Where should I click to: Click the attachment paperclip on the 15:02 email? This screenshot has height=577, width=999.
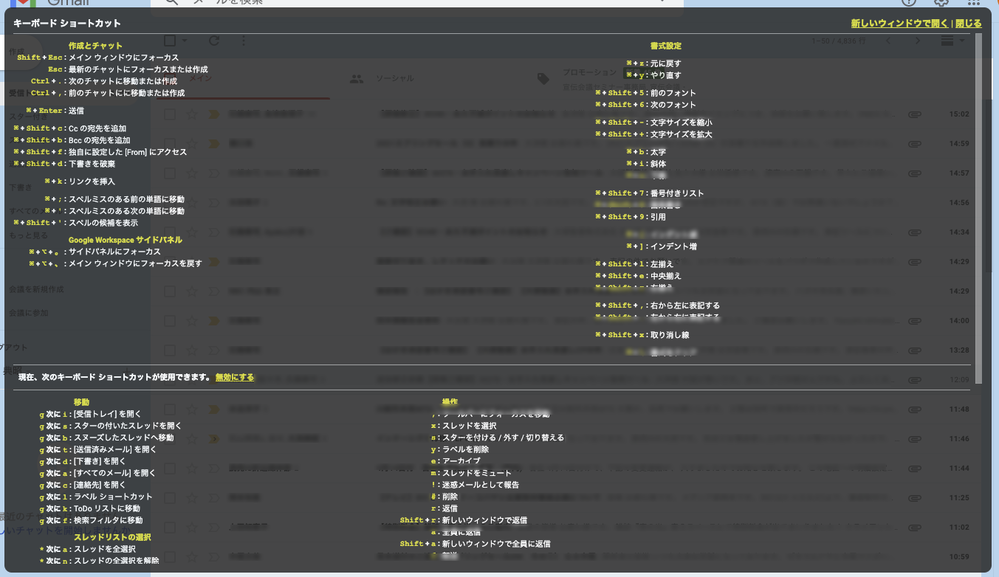[915, 114]
